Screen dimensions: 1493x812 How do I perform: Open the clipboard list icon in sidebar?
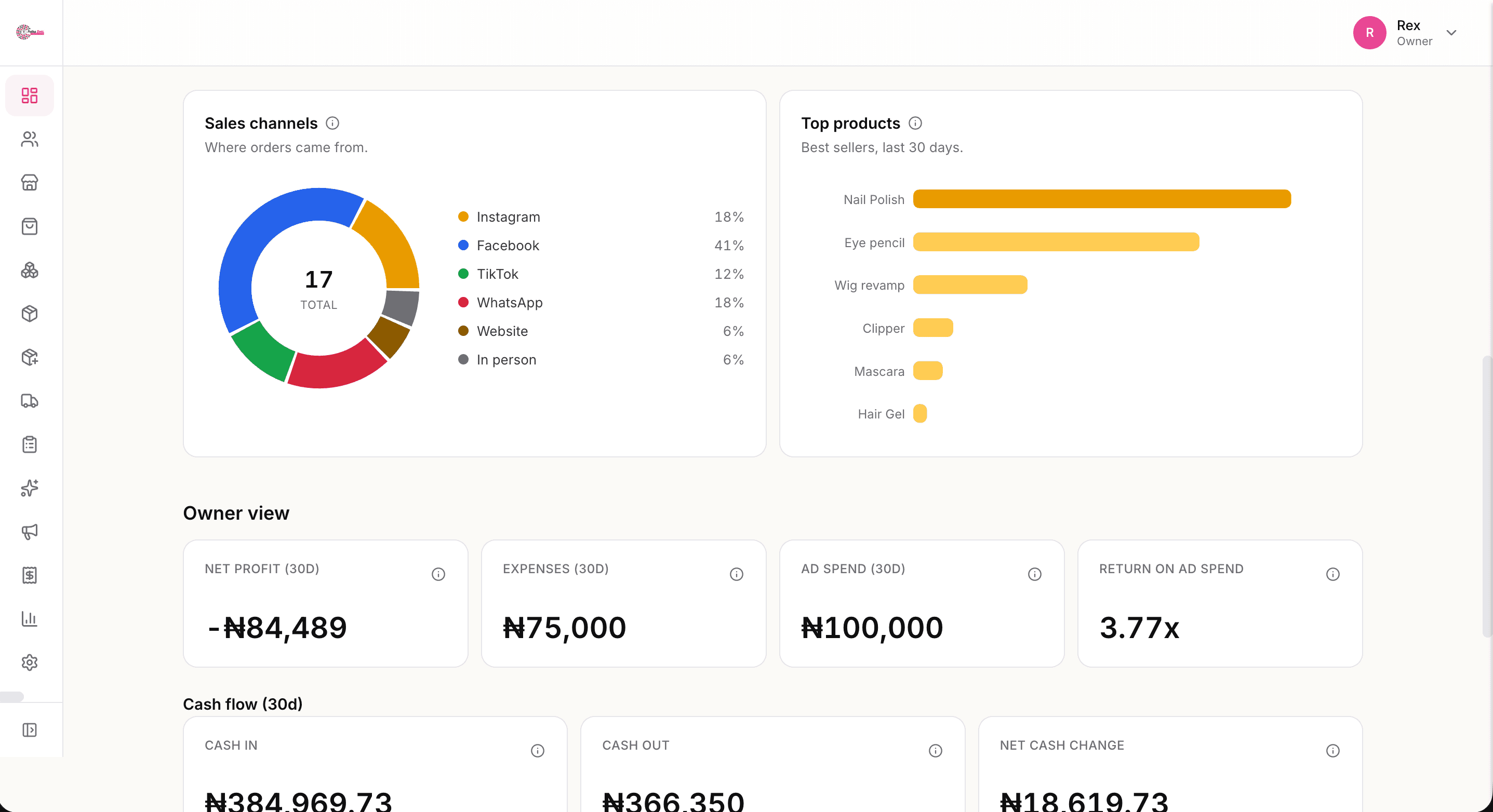point(30,444)
